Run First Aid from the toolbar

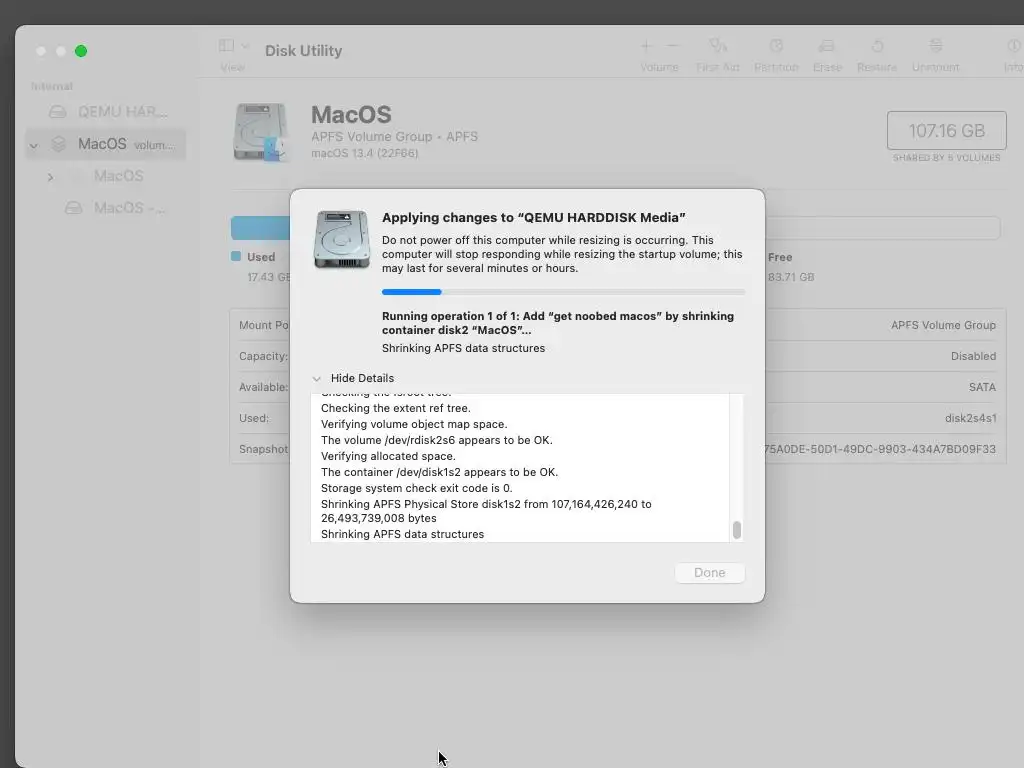(718, 45)
